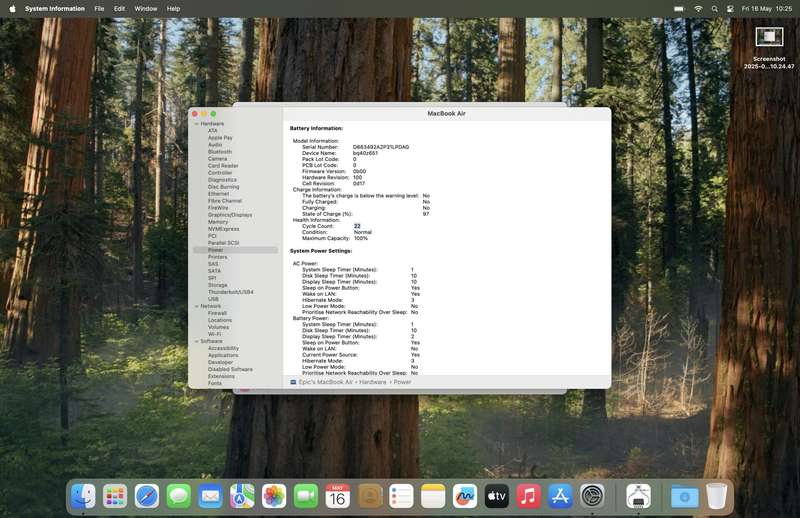800x518 pixels.
Task: Open the Help menu
Action: tap(173, 9)
